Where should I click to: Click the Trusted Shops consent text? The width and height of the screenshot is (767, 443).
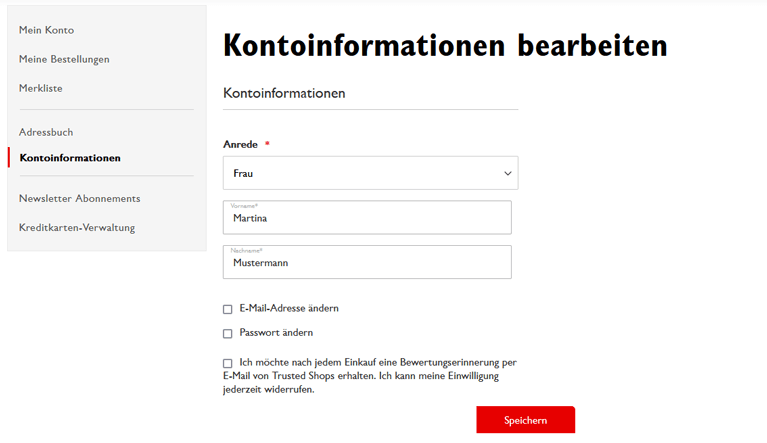coord(370,376)
